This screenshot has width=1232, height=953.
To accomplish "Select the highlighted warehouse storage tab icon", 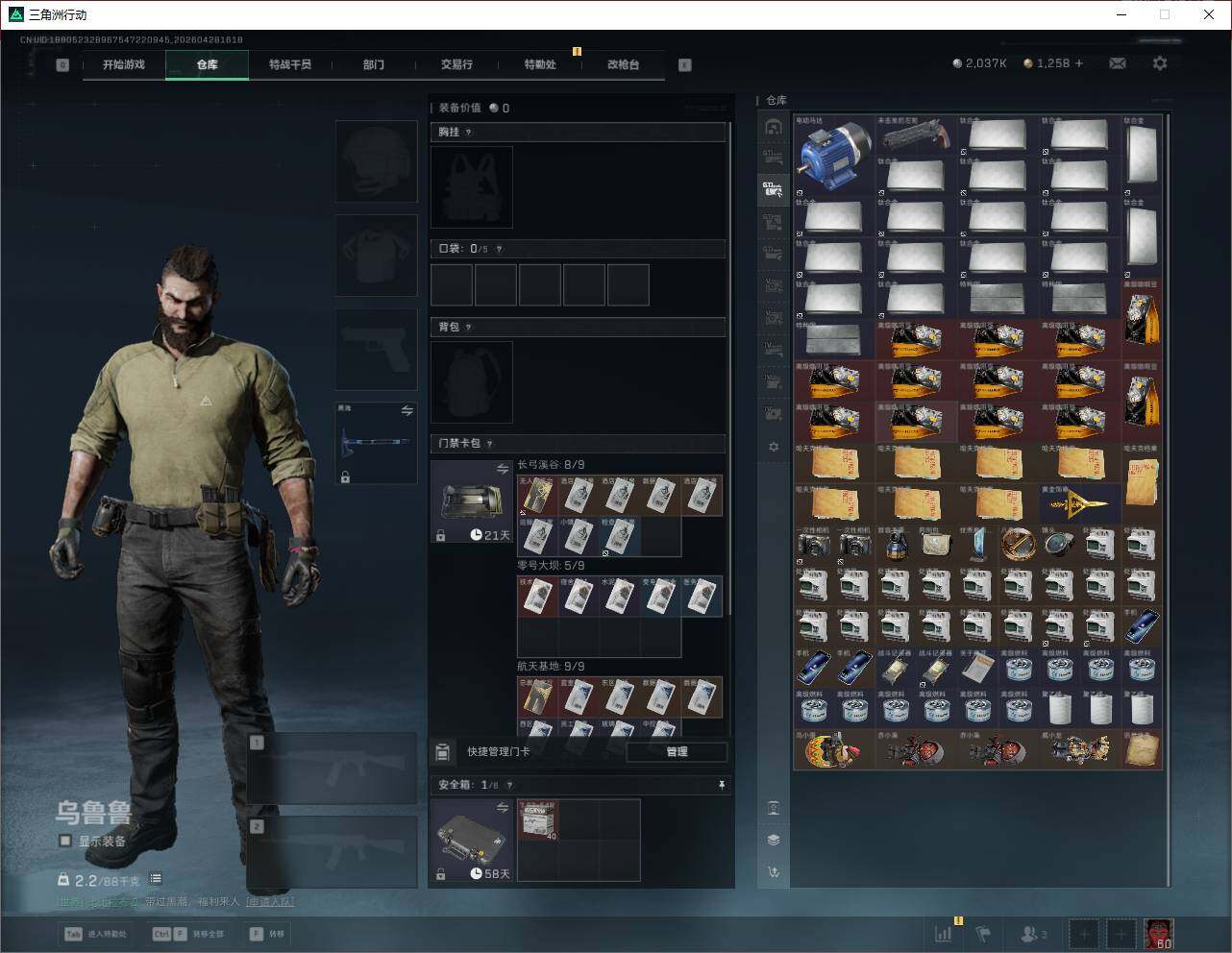I will click(x=774, y=190).
